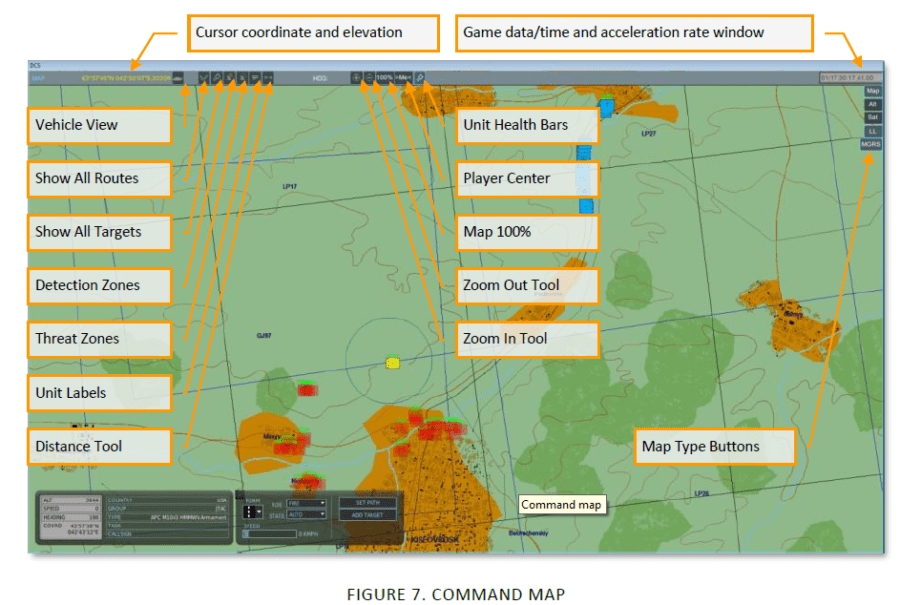Select the yellow player unit on map
900x605 pixels.
tap(393, 363)
